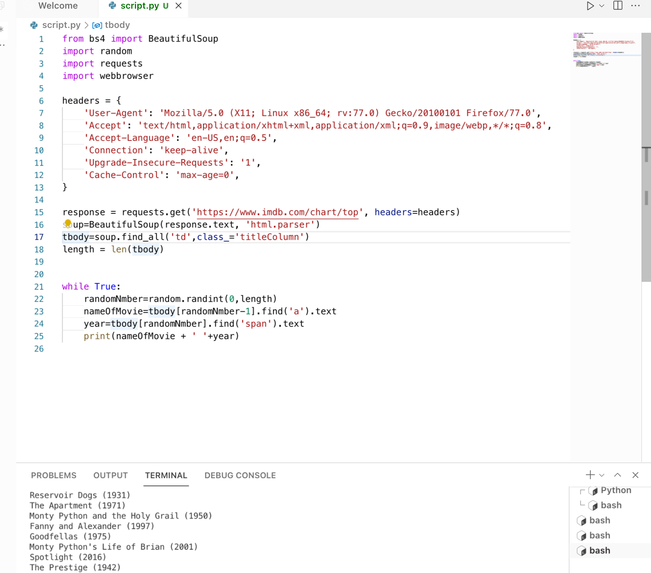Image resolution: width=651 pixels, height=573 pixels.
Task: Click line number 17 in gutter
Action: coord(39,237)
